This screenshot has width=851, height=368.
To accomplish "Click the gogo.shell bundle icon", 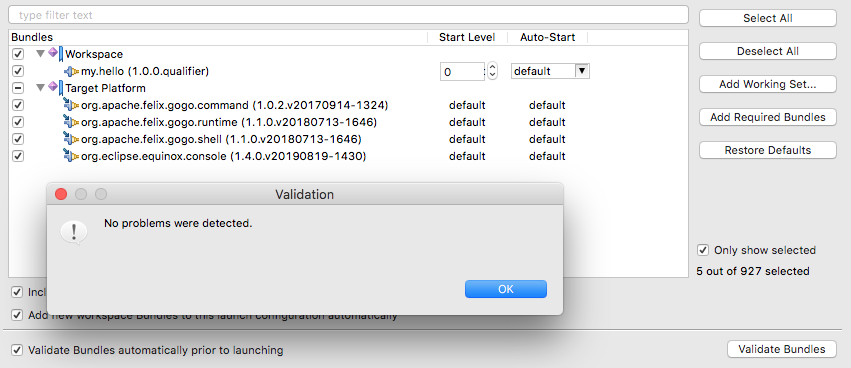I will pos(71,139).
